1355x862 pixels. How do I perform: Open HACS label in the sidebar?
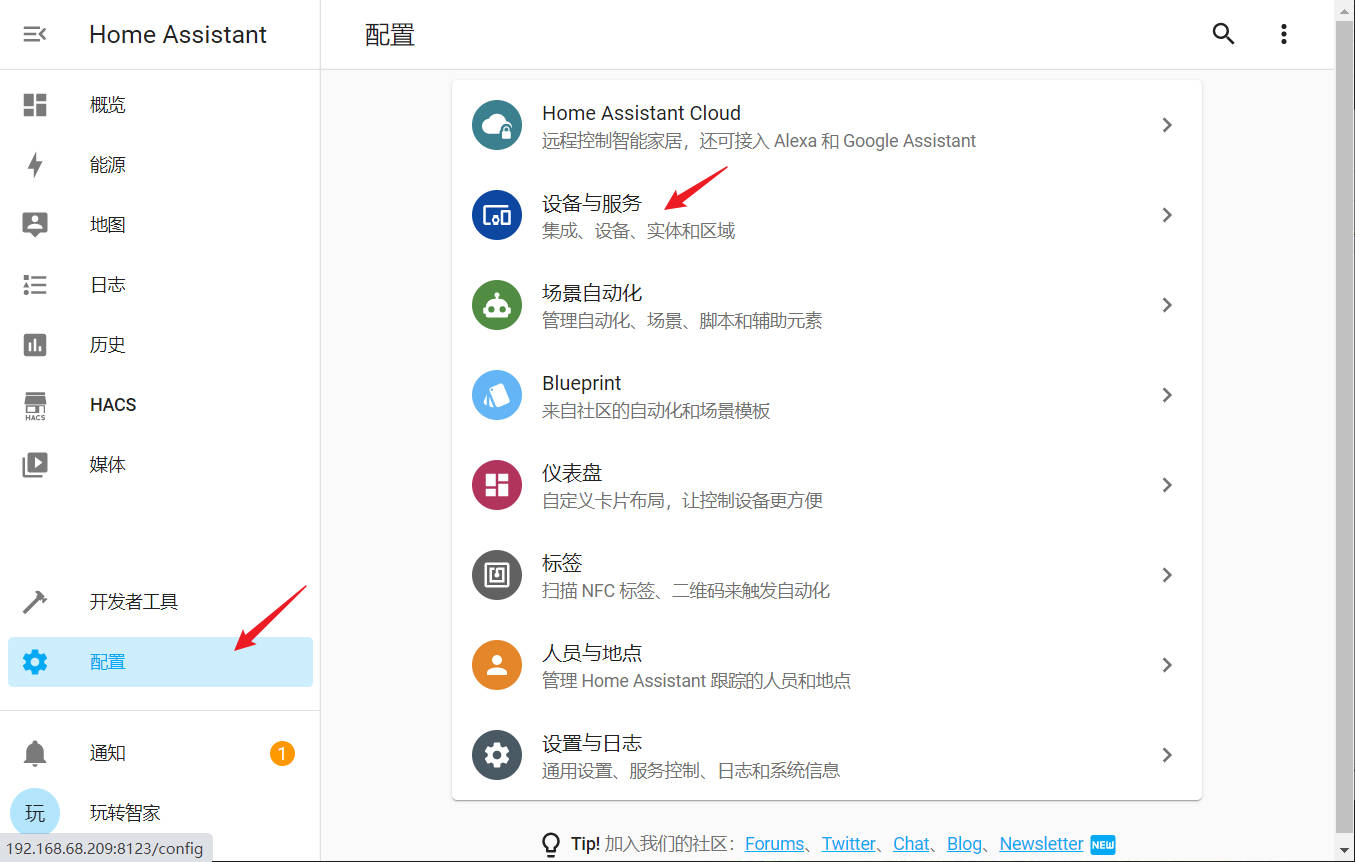pos(113,405)
